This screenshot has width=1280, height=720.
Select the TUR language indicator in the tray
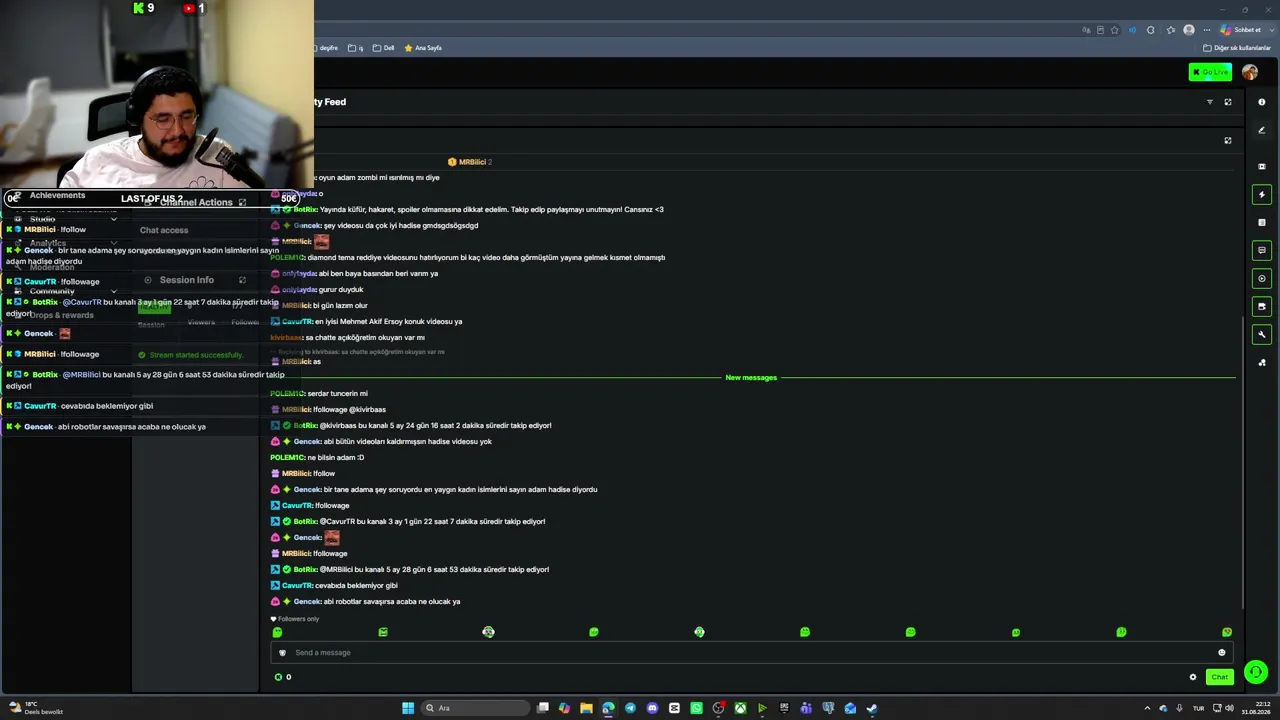tap(1198, 708)
